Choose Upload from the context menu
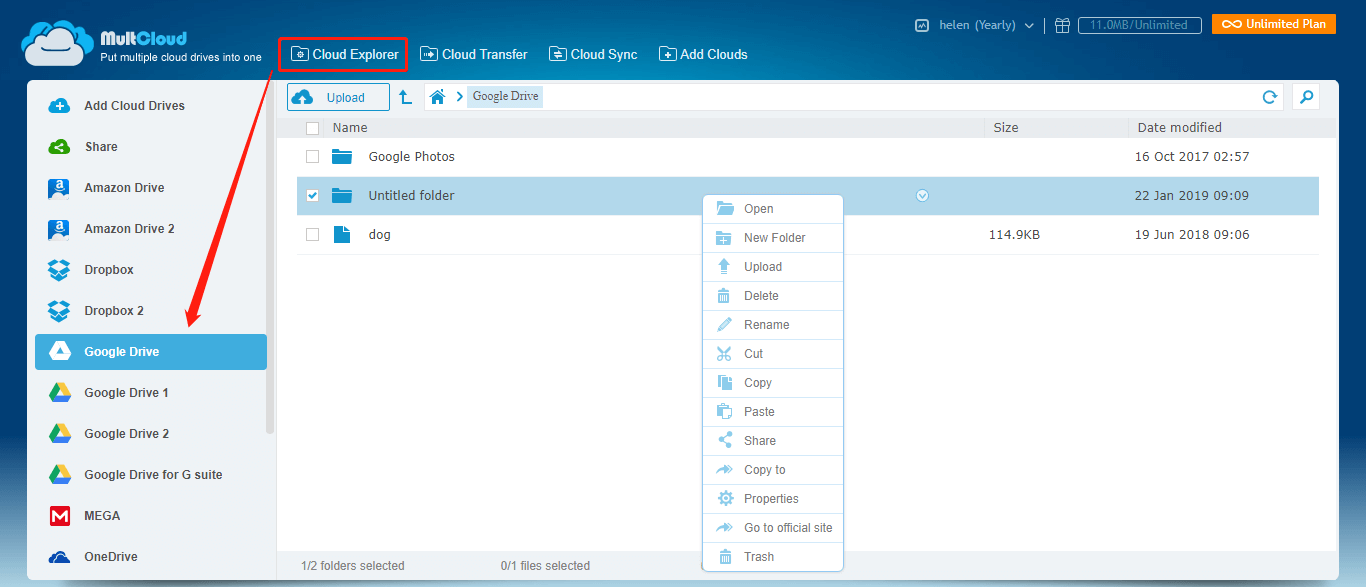This screenshot has height=587, width=1366. coord(773,267)
